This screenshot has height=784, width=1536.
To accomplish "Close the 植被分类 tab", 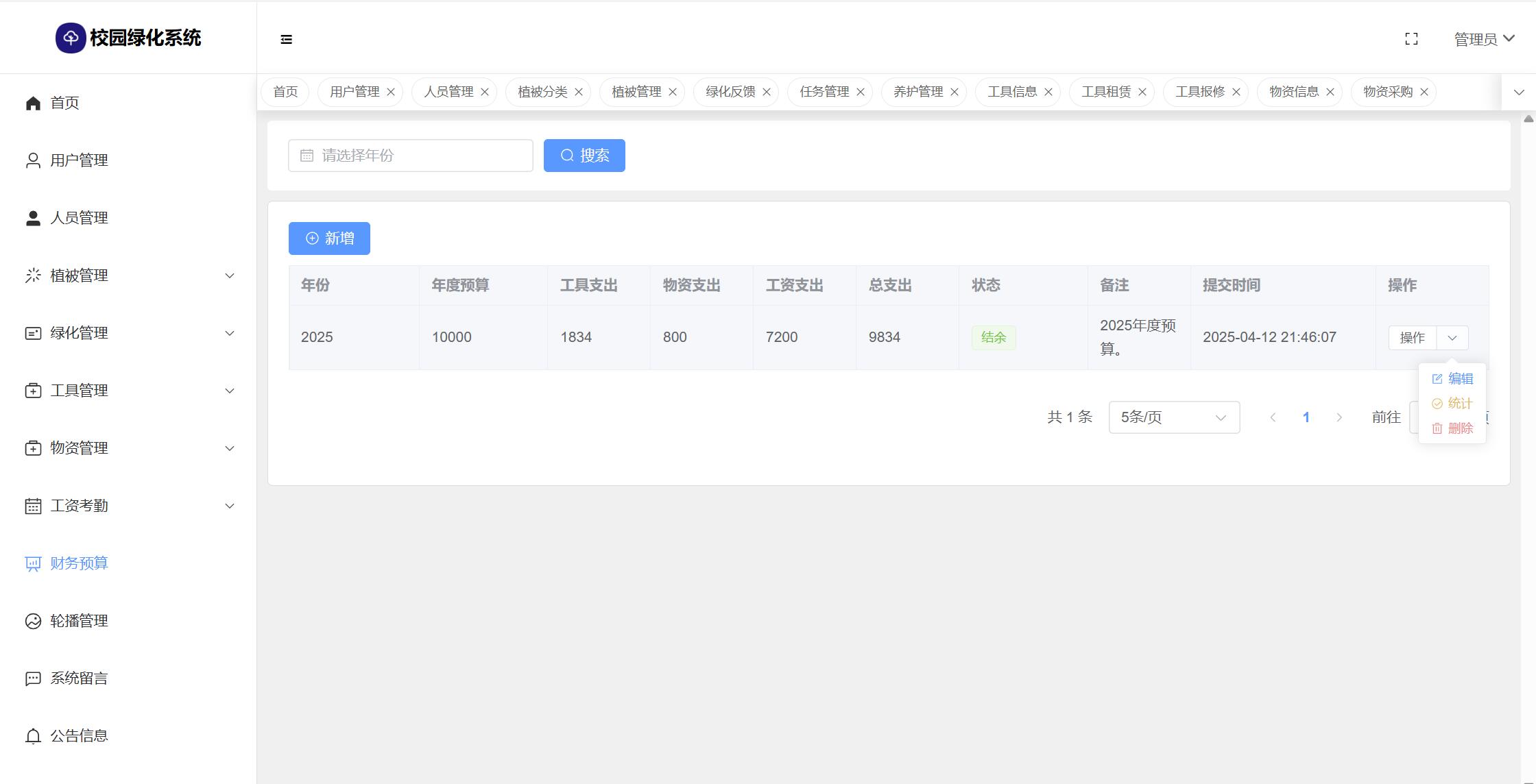I will coord(579,92).
